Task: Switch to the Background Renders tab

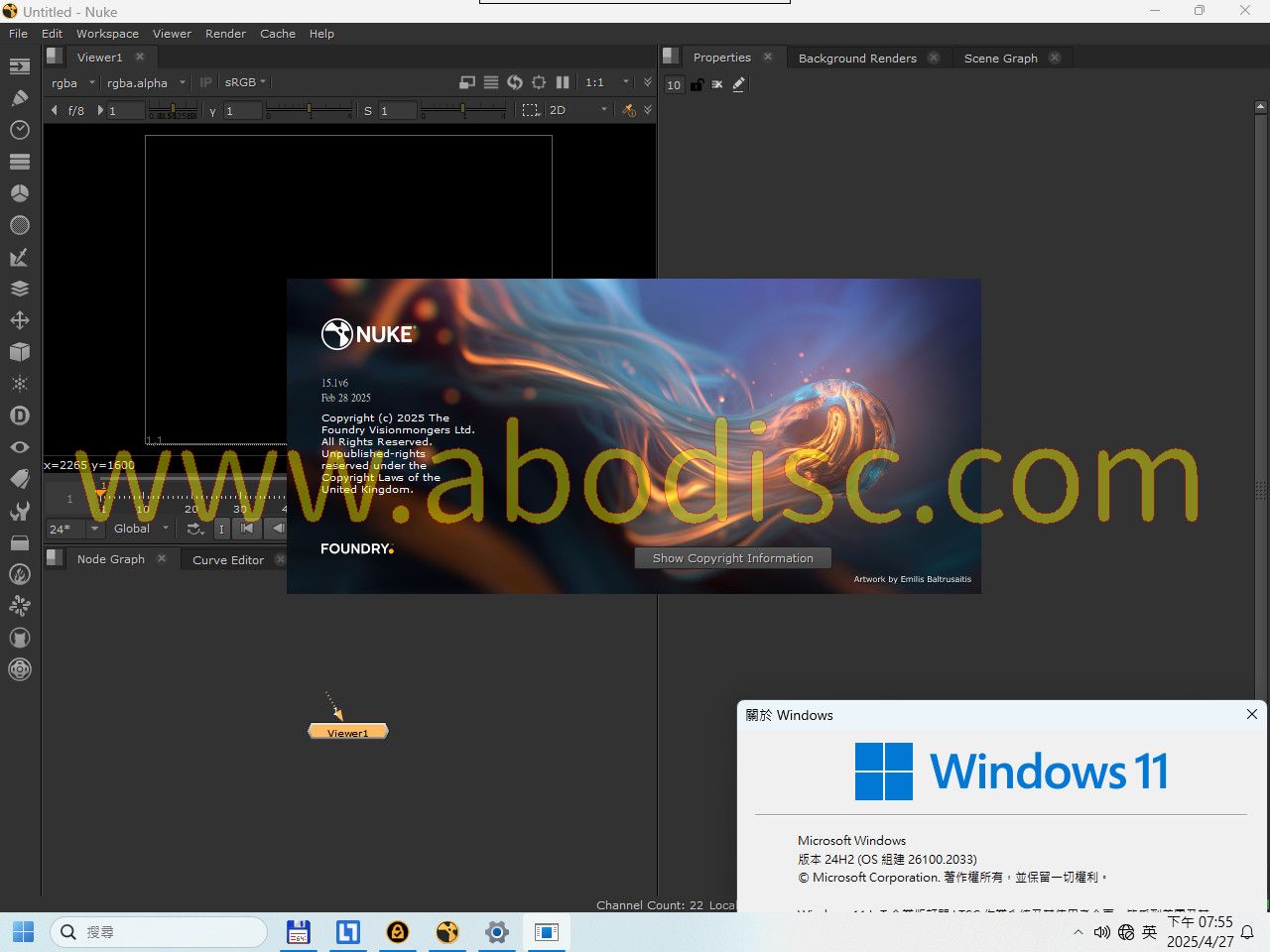Action: point(857,58)
